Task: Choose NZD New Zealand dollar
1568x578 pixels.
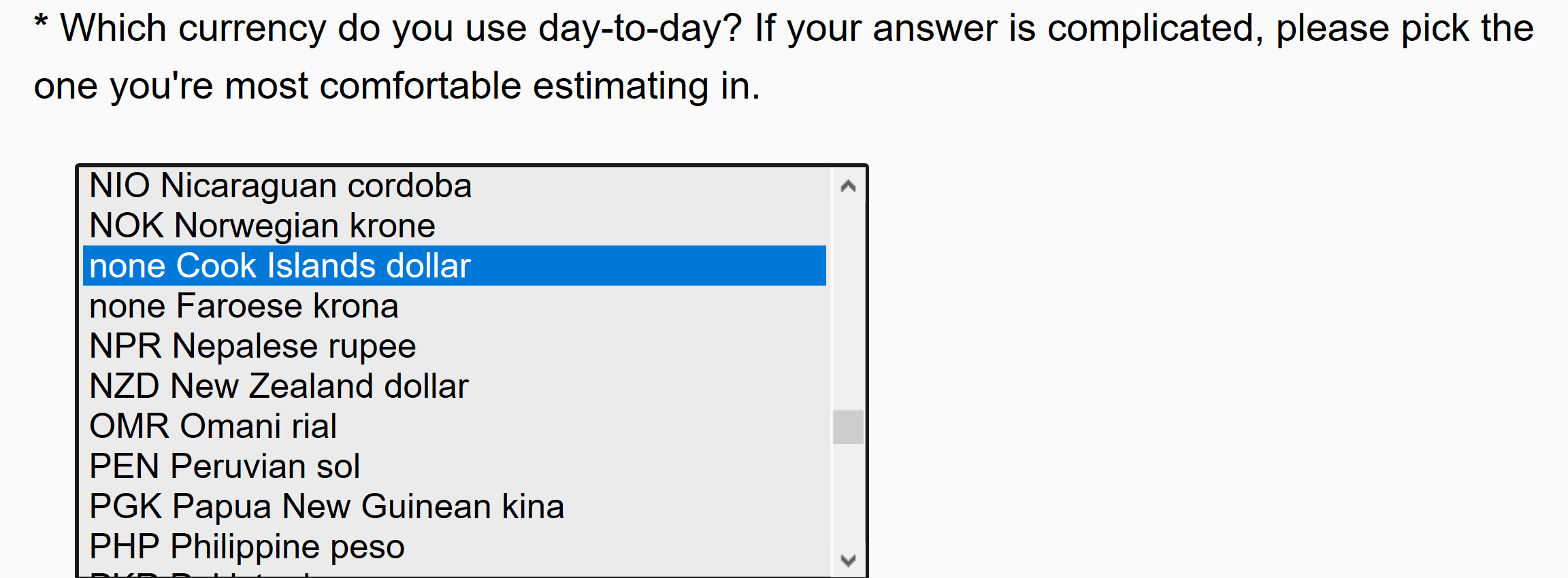Action: (x=454, y=386)
